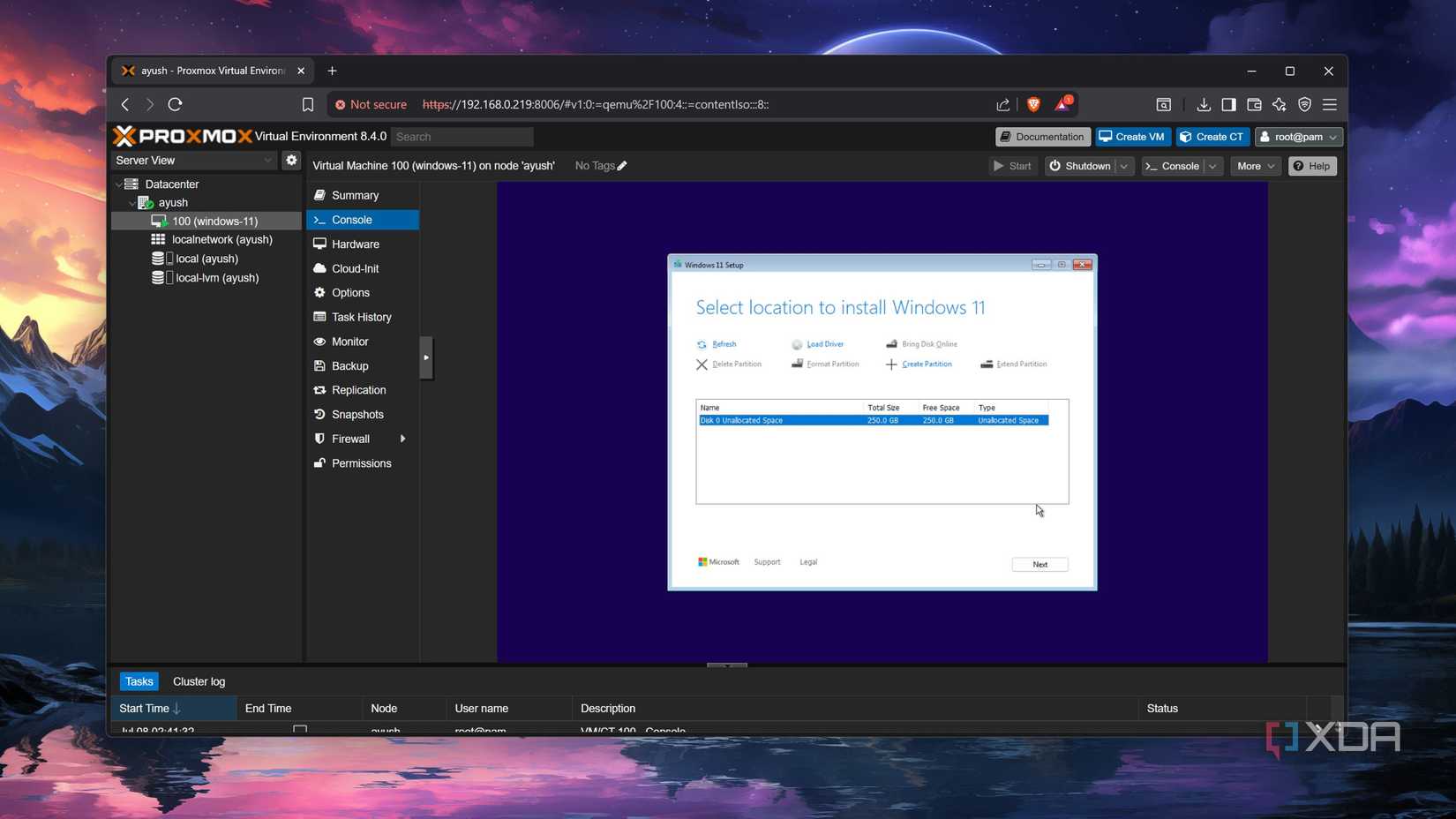The height and width of the screenshot is (819, 1456).
Task: Click the Proxmox search field
Action: tap(462, 136)
